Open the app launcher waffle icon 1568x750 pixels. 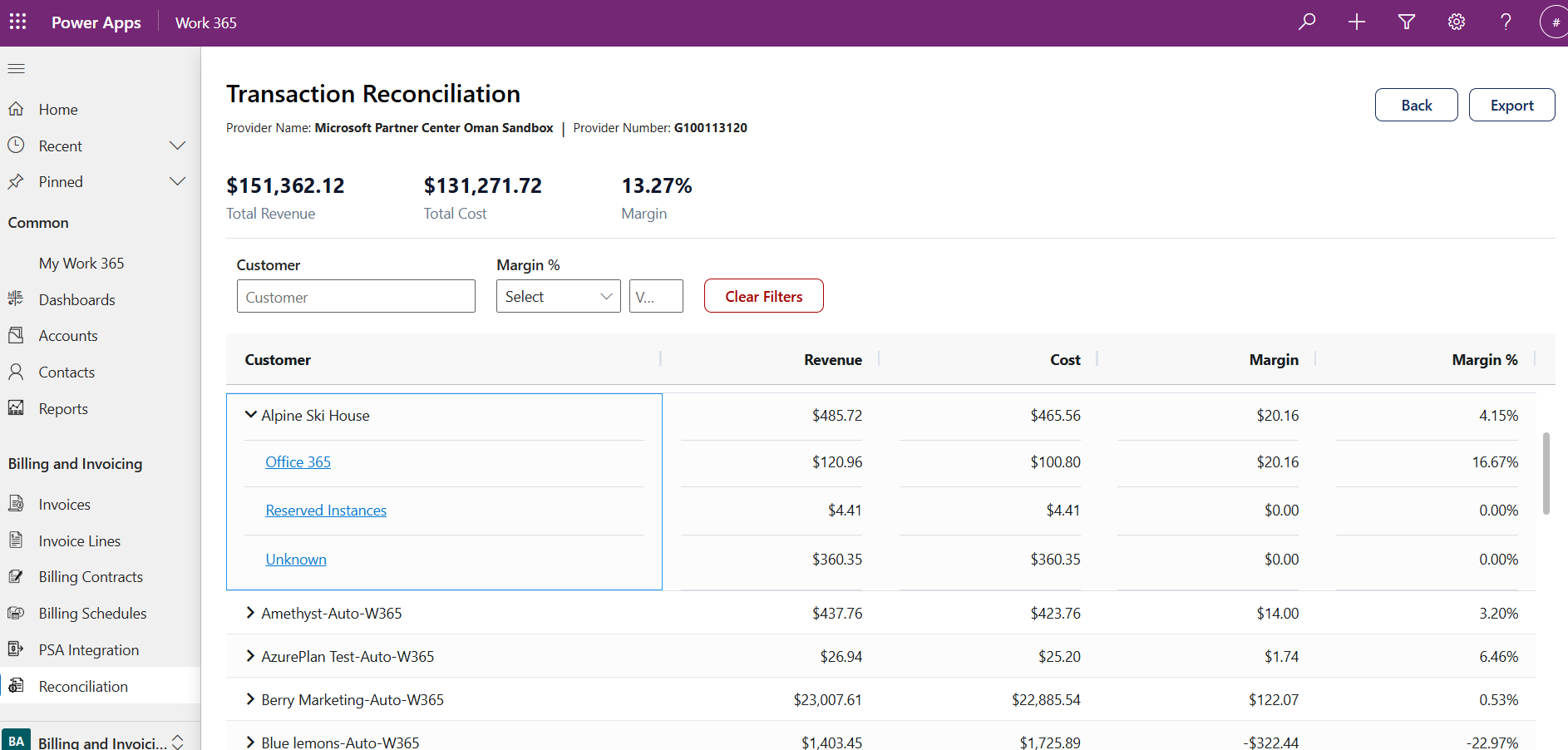17,22
